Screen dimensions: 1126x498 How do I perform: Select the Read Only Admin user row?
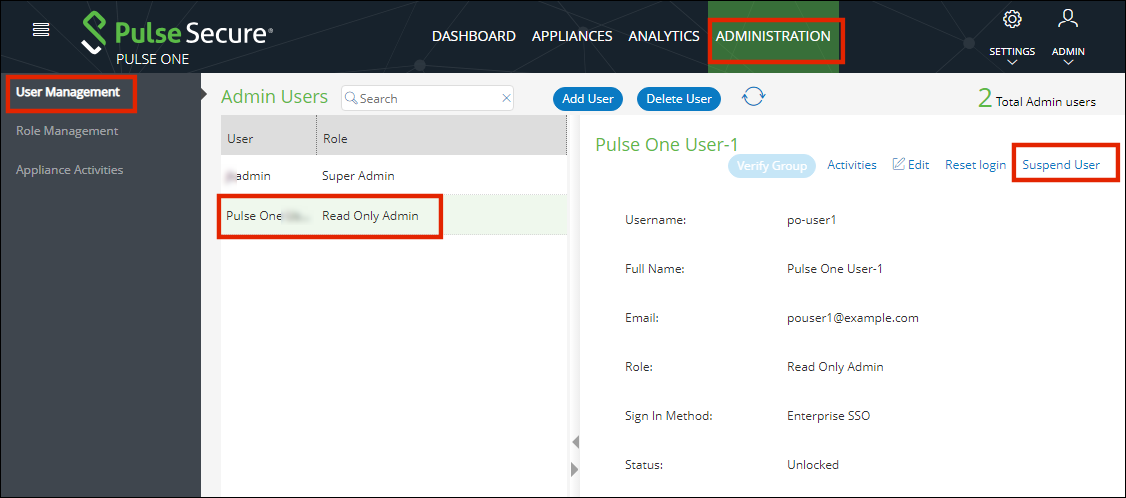pos(394,215)
